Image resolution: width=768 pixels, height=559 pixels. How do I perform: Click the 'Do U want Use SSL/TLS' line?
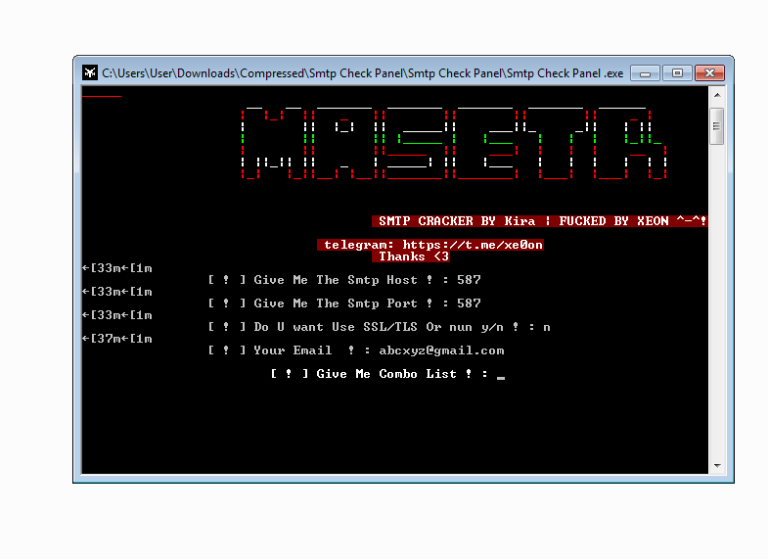379,327
